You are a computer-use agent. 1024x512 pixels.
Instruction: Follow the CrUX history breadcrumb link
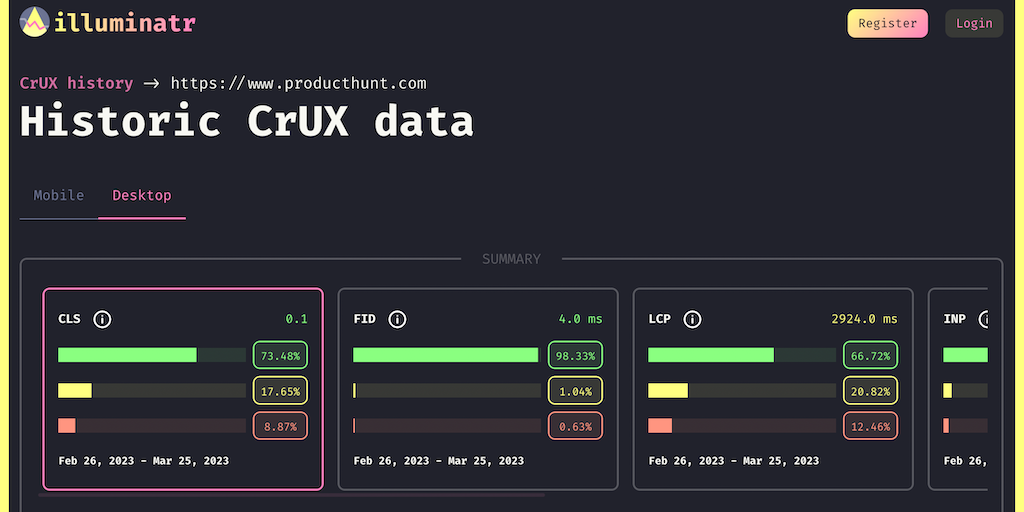click(x=76, y=83)
